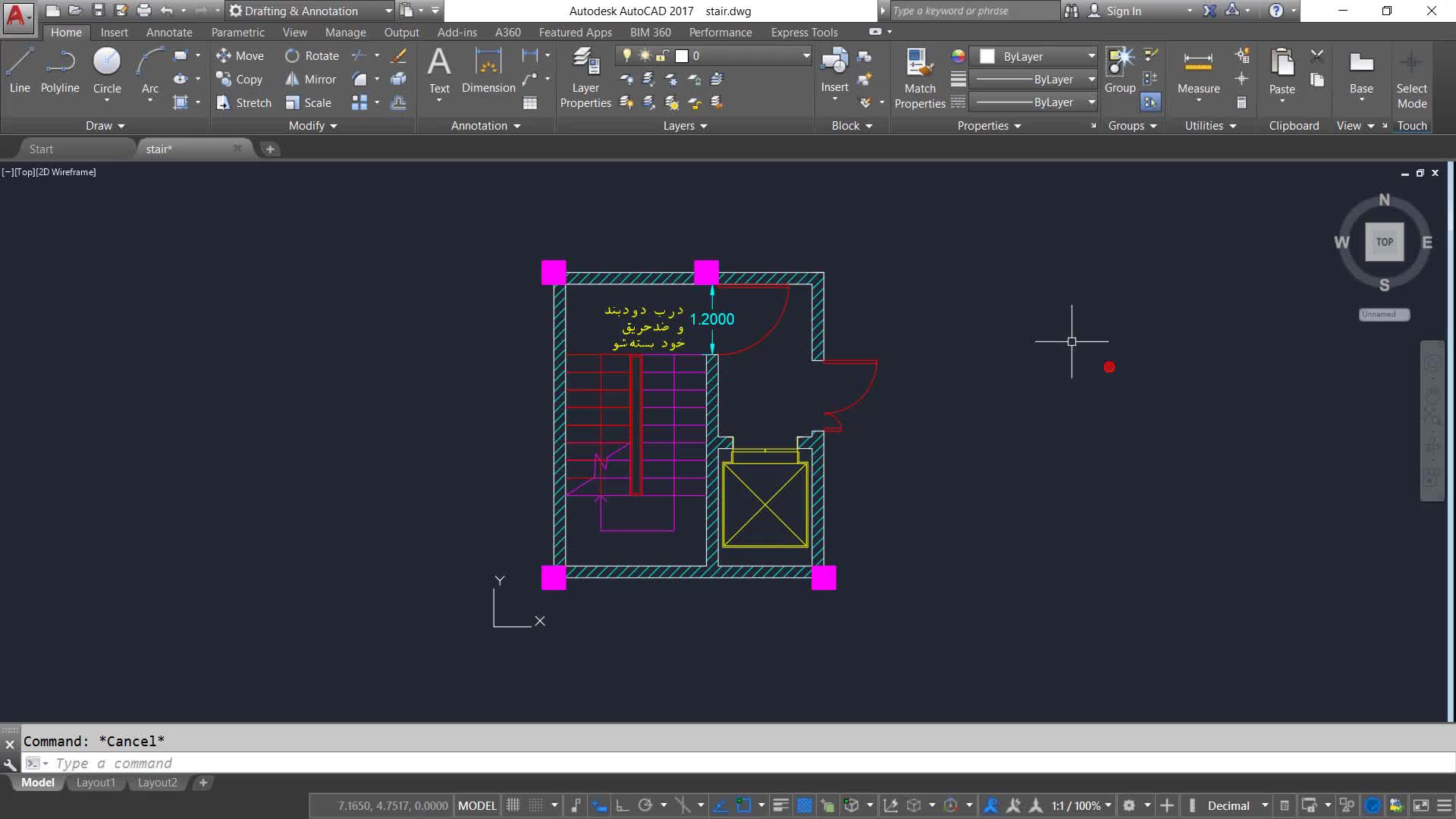Image resolution: width=1456 pixels, height=819 pixels.
Task: Expand the Drafting & Annotation workspace dropdown
Action: [388, 11]
